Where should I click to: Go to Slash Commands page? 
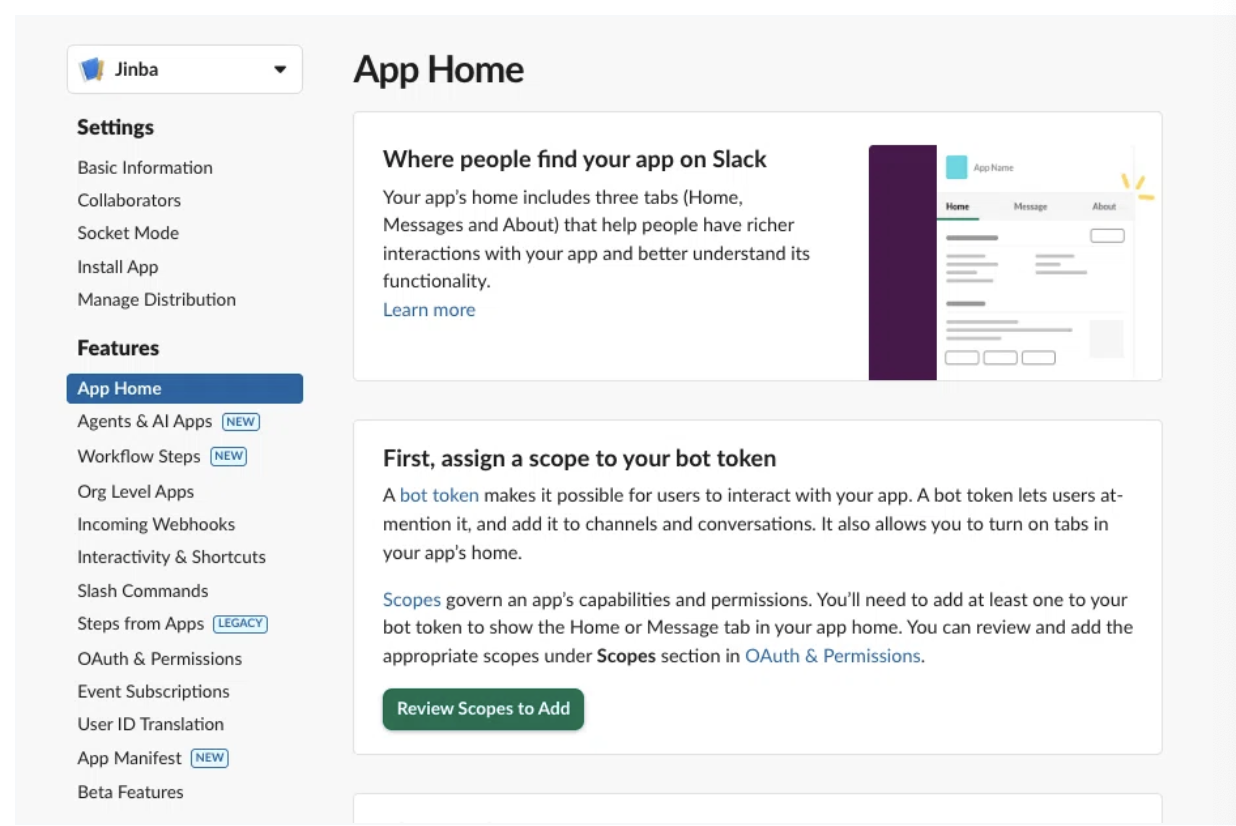143,591
